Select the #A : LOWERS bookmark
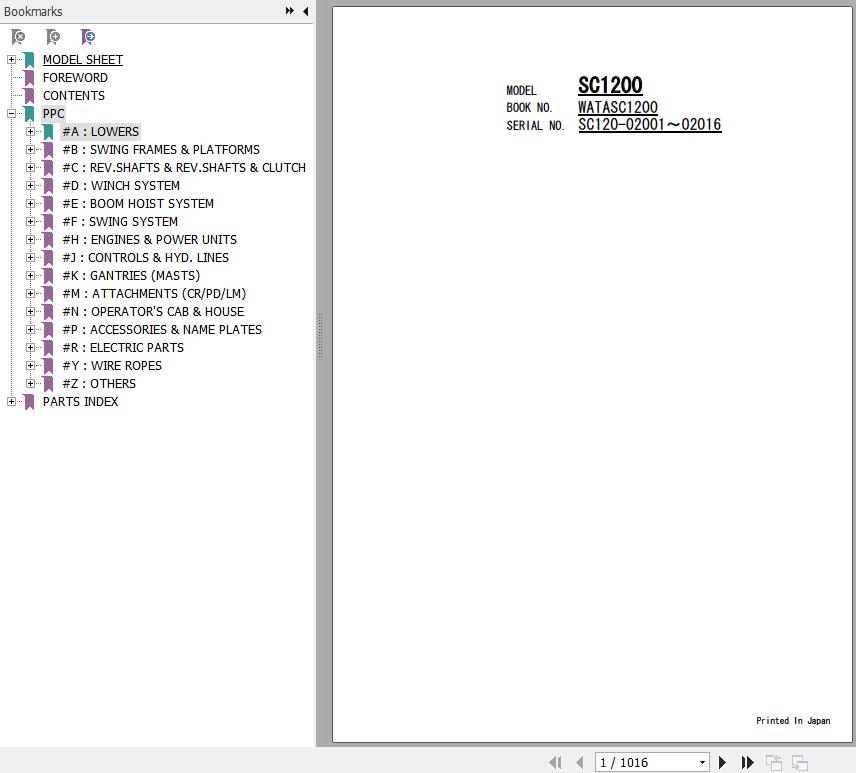The image size is (856, 773). (x=100, y=132)
